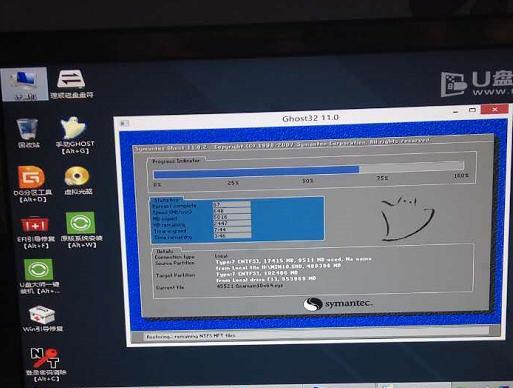Open the 原版系统安装 installer icon

(81, 230)
